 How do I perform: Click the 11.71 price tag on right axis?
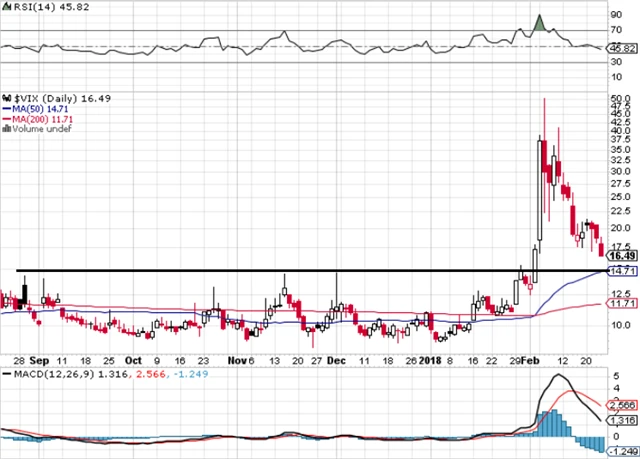click(623, 304)
